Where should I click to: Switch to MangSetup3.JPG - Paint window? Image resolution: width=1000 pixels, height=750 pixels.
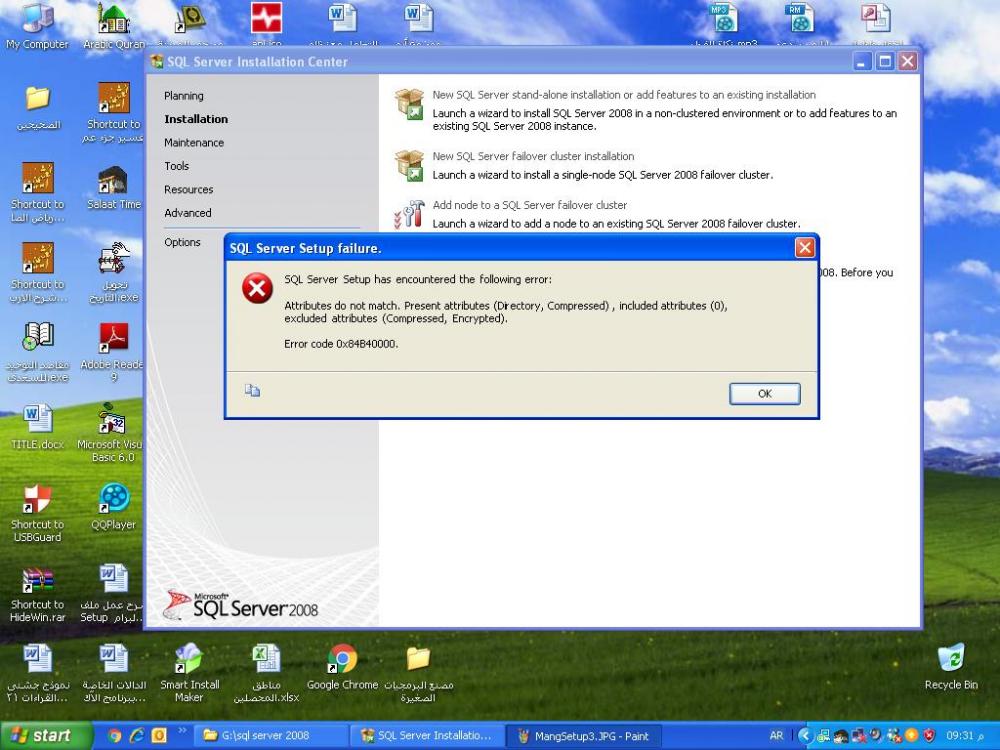[583, 735]
